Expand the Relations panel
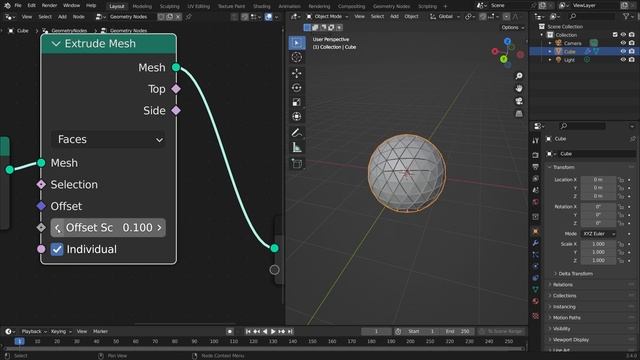The width and height of the screenshot is (640, 360). tap(562, 285)
